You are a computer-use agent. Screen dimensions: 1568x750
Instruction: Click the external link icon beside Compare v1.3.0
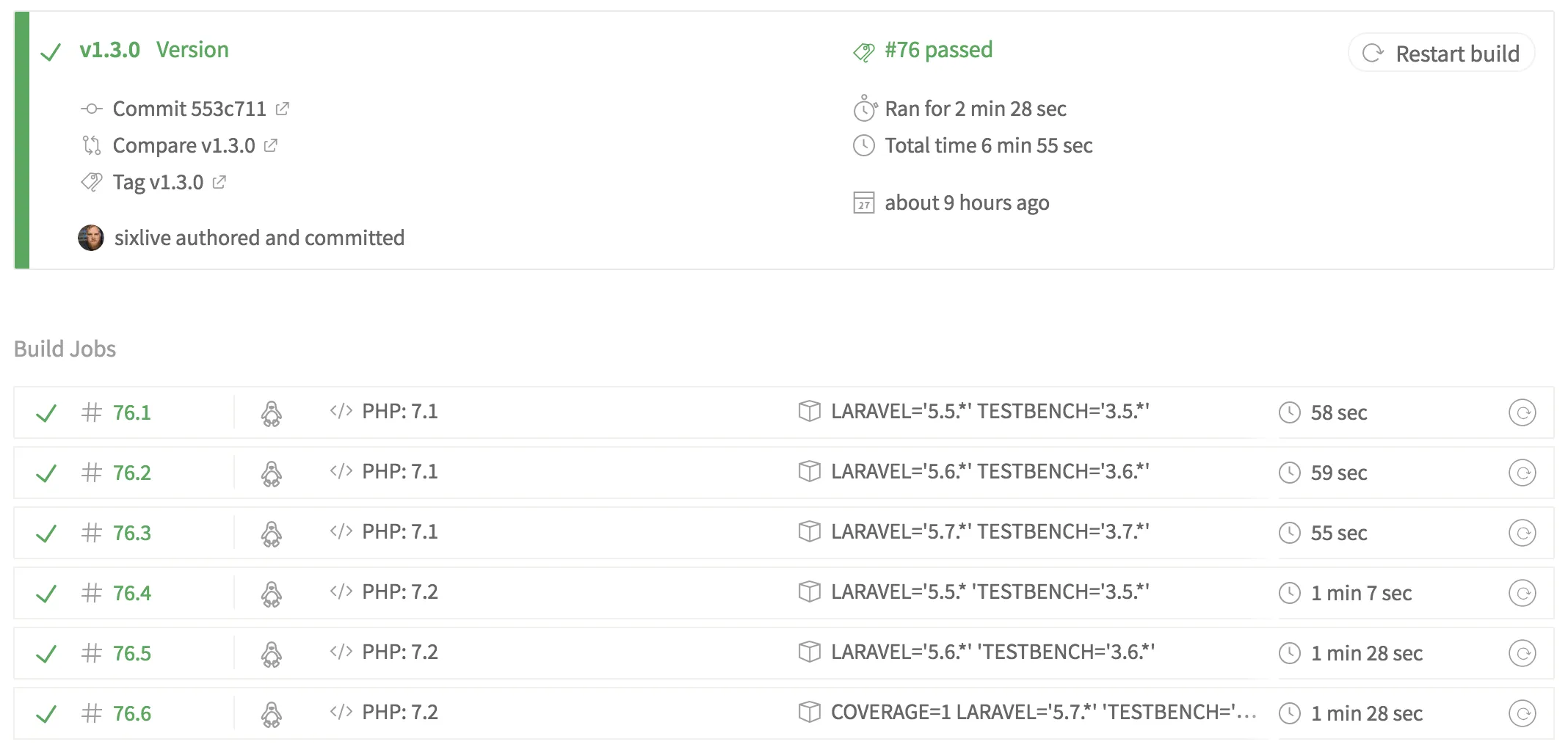point(270,145)
